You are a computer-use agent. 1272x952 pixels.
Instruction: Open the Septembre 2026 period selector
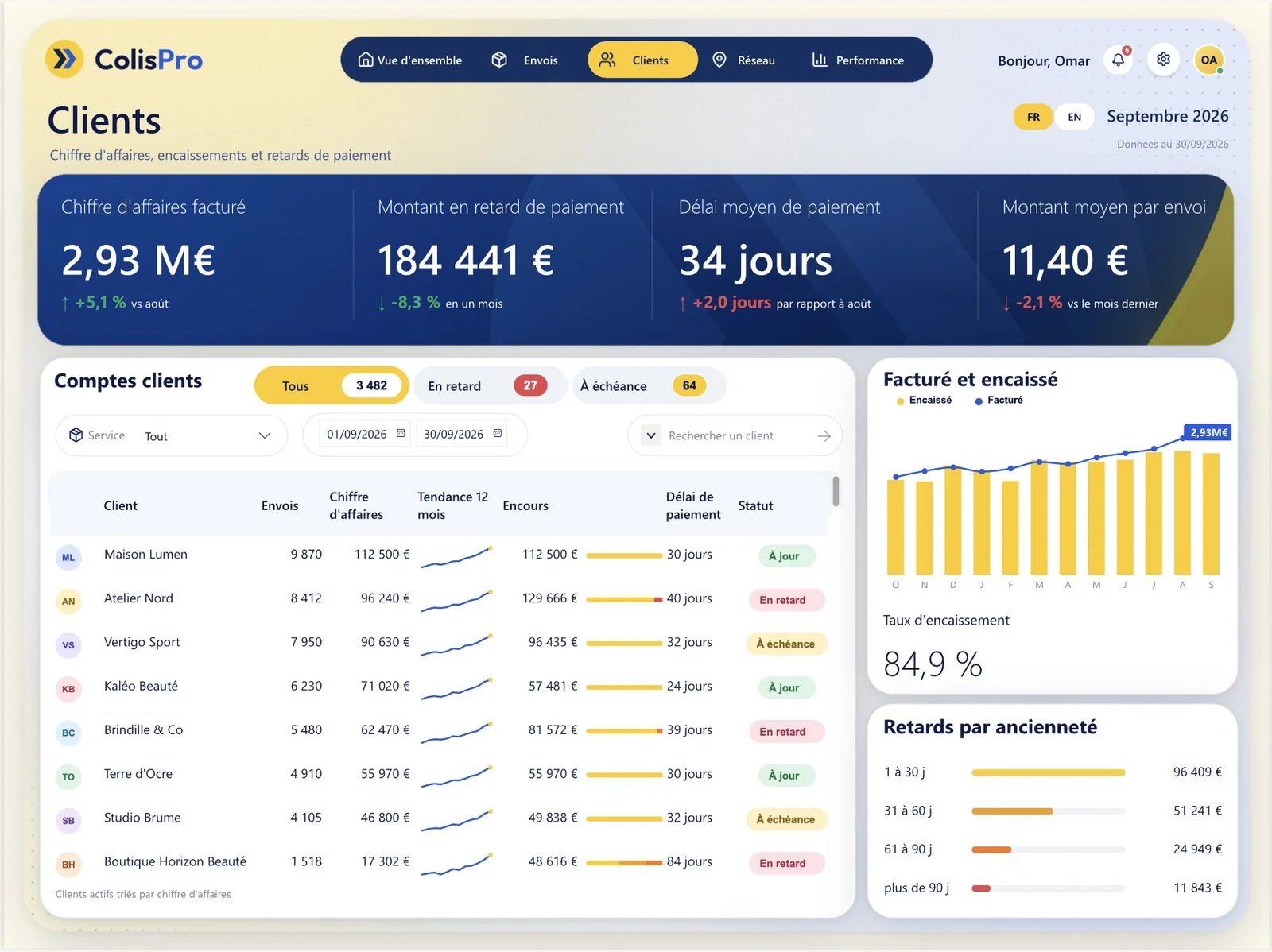pos(1167,116)
